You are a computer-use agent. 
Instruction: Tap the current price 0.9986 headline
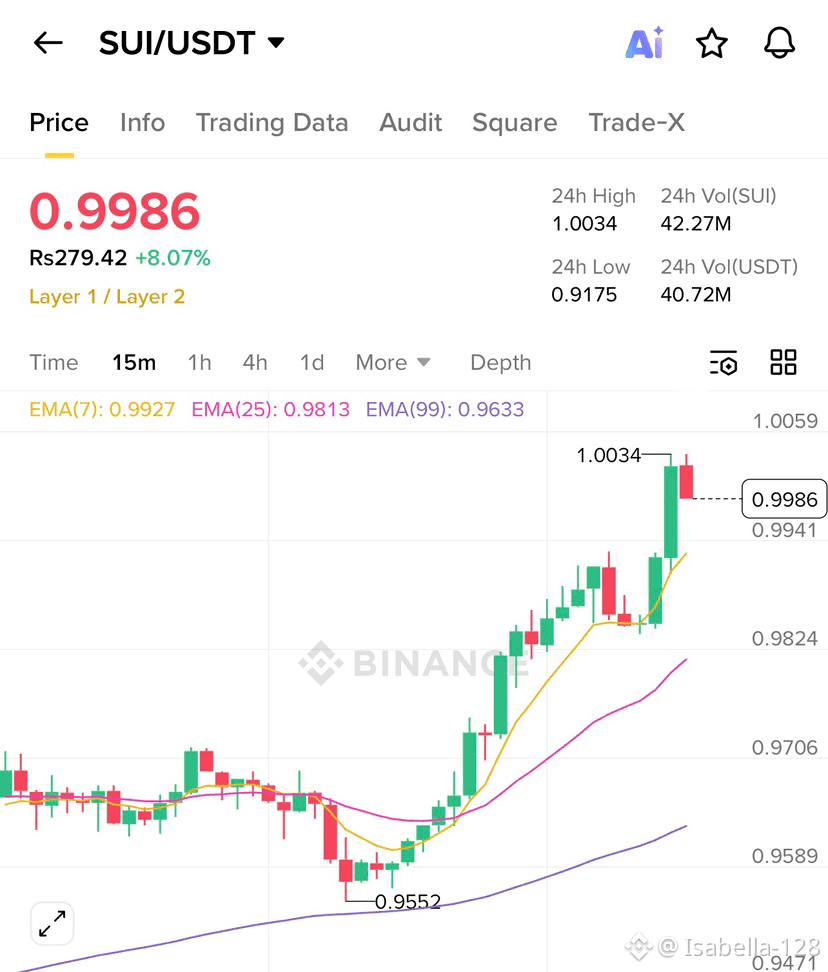coord(115,211)
